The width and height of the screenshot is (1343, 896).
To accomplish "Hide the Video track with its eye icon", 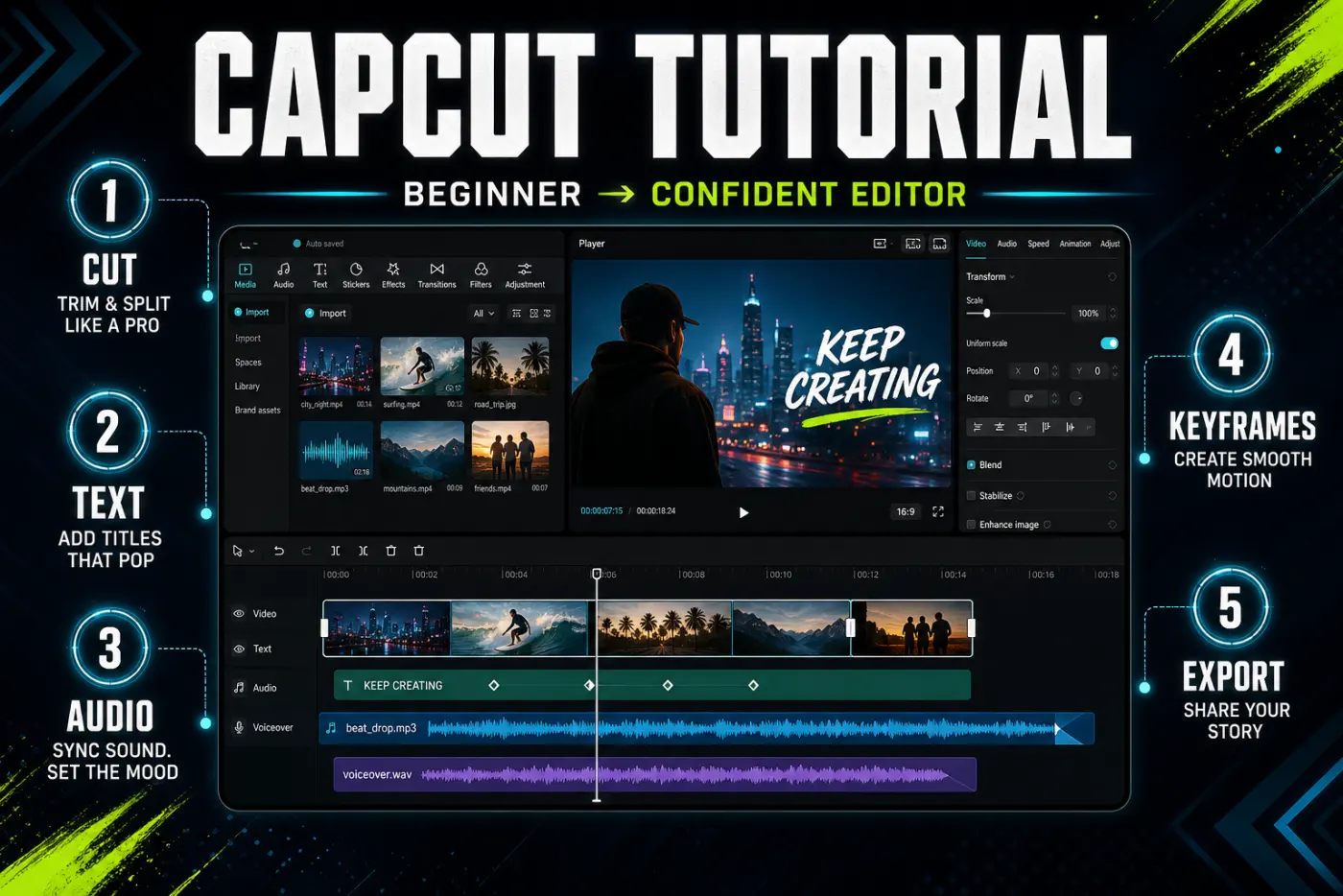I will pyautogui.click(x=239, y=614).
